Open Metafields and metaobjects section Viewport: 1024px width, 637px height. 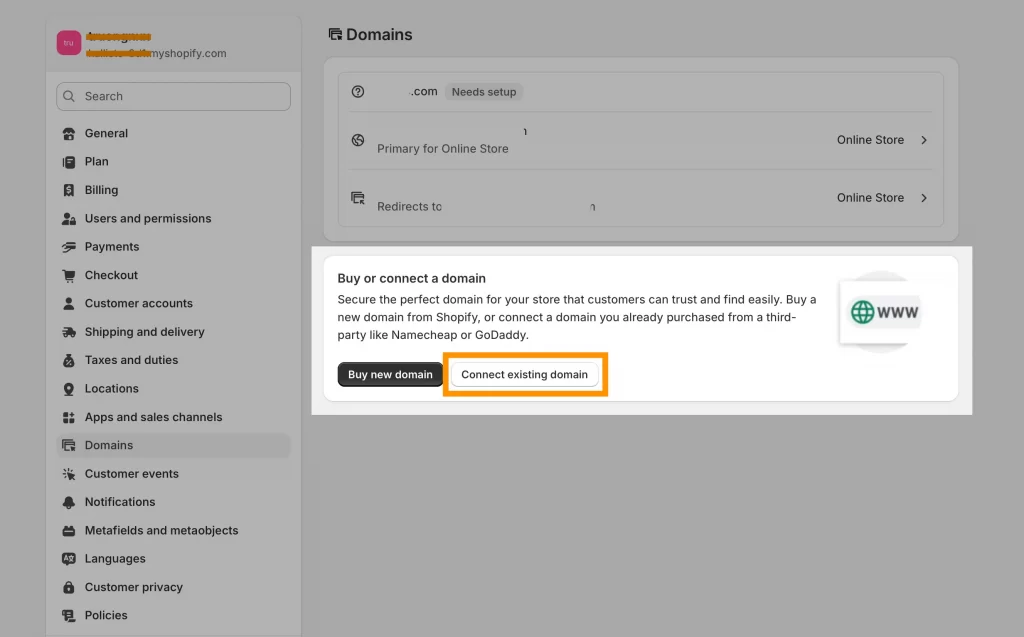(161, 530)
